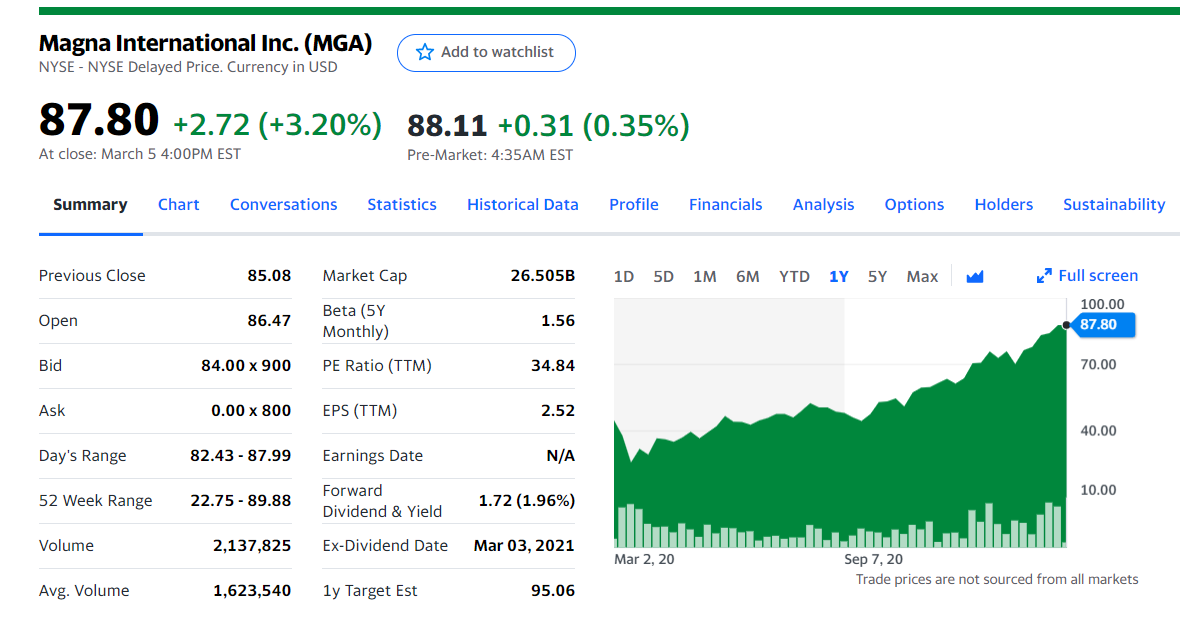Click the PE Ratio value 34.84

tap(553, 366)
